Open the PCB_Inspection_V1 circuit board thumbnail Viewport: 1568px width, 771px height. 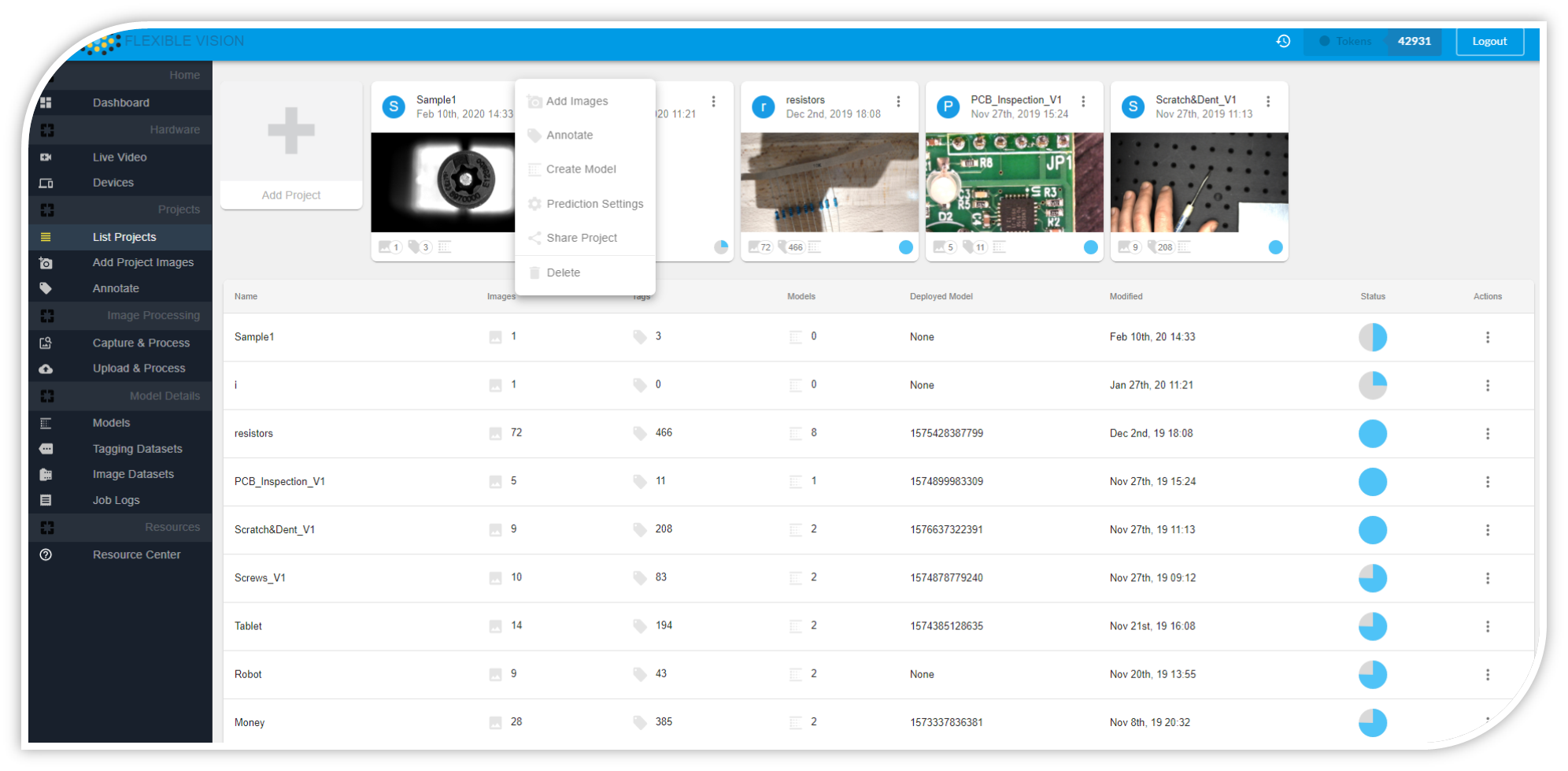pos(1014,182)
